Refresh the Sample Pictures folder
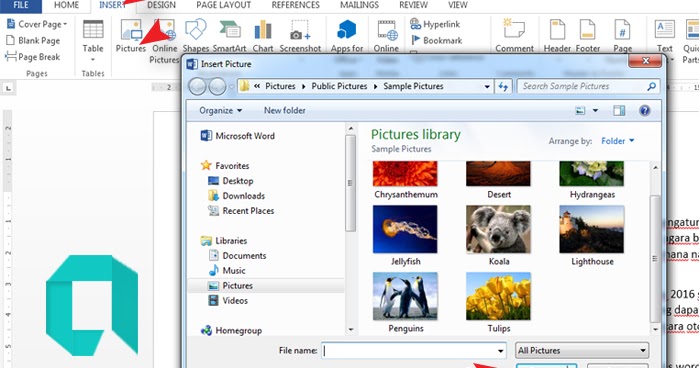The height and width of the screenshot is (368, 700). 503,87
